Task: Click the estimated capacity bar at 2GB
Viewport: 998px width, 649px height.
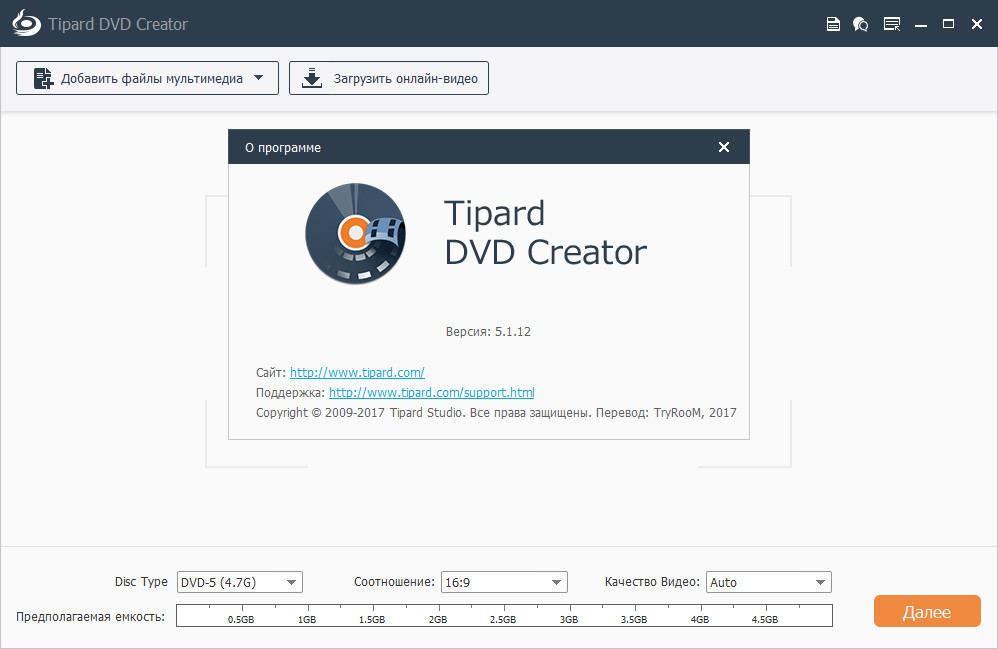Action: tap(439, 615)
